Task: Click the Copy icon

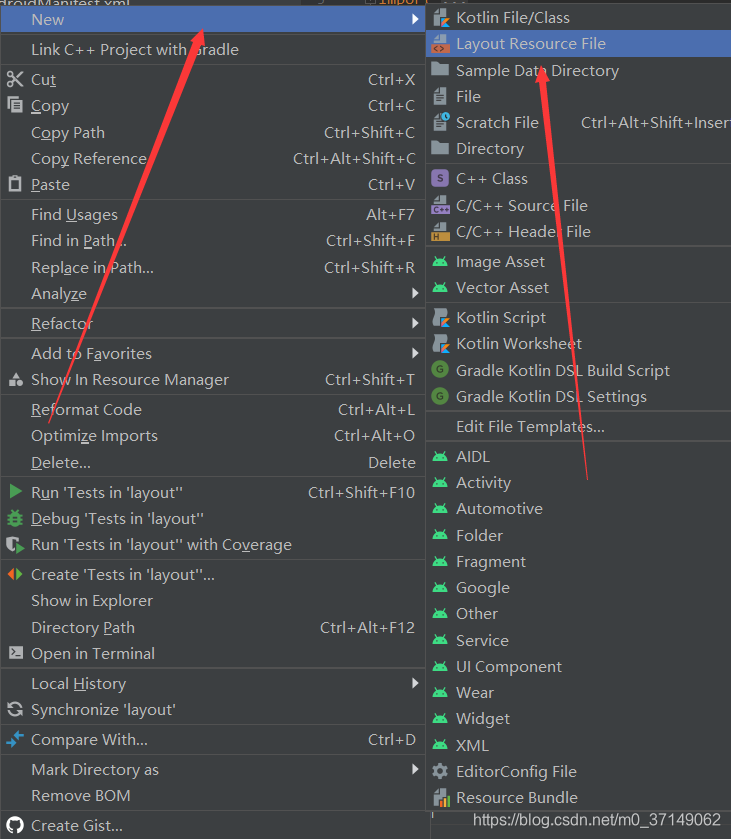Action: click(15, 105)
